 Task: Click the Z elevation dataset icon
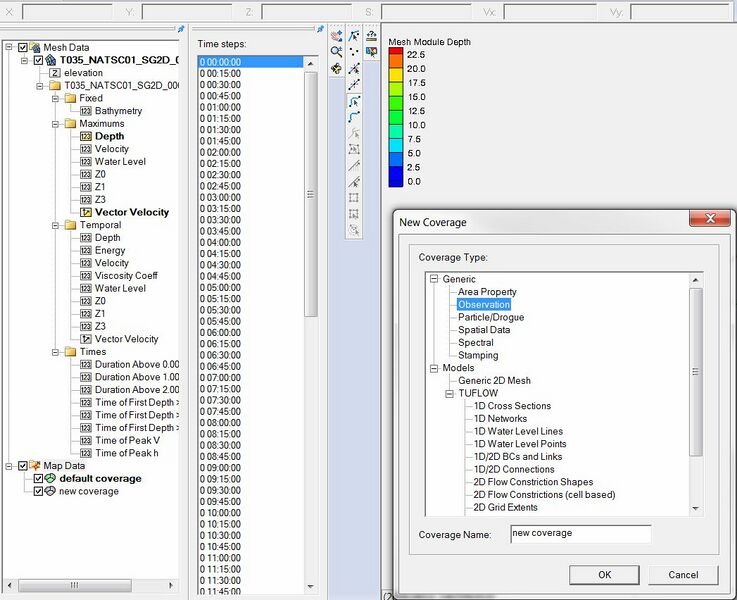point(55,73)
